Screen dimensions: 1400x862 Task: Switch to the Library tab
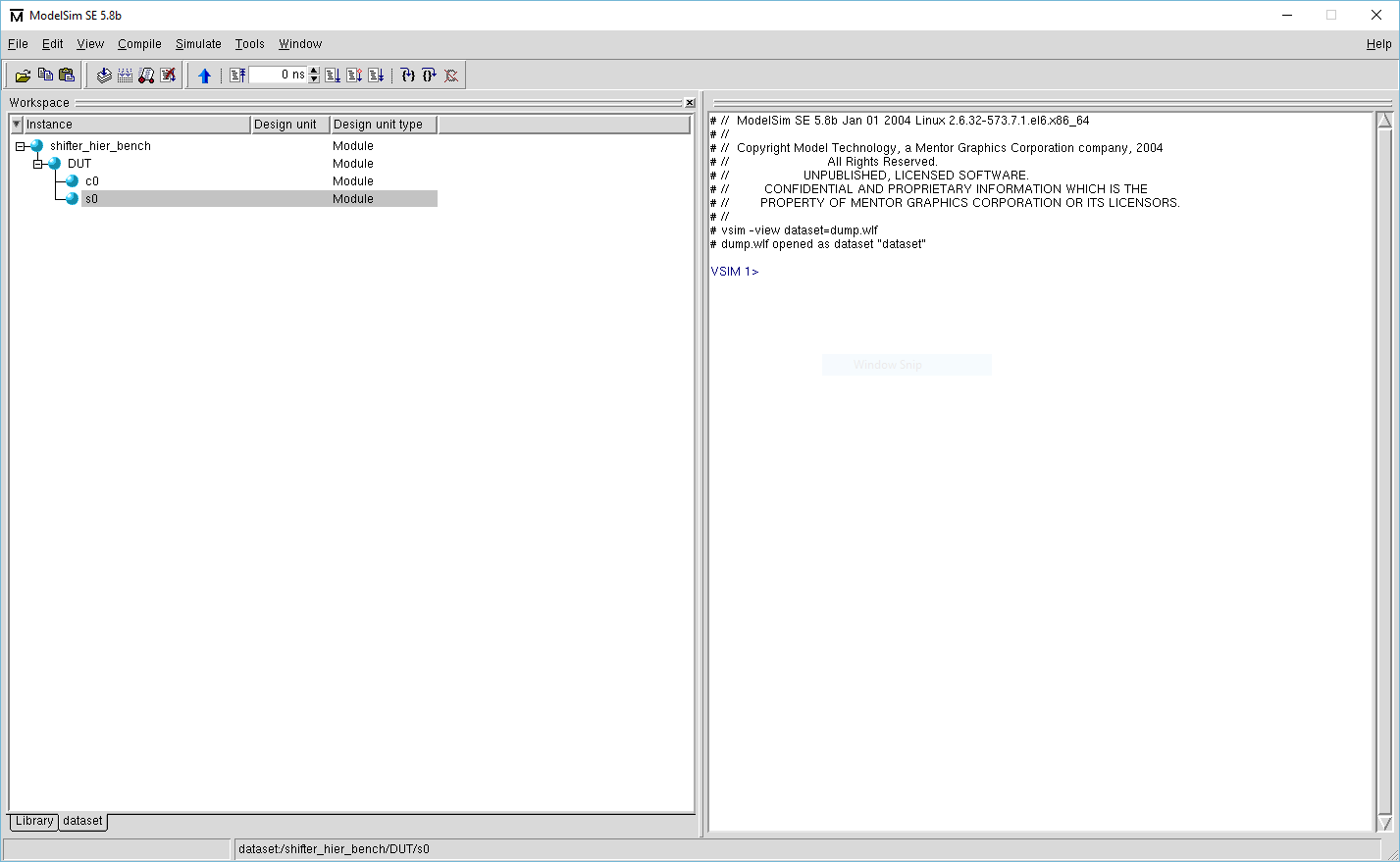pyautogui.click(x=33, y=821)
